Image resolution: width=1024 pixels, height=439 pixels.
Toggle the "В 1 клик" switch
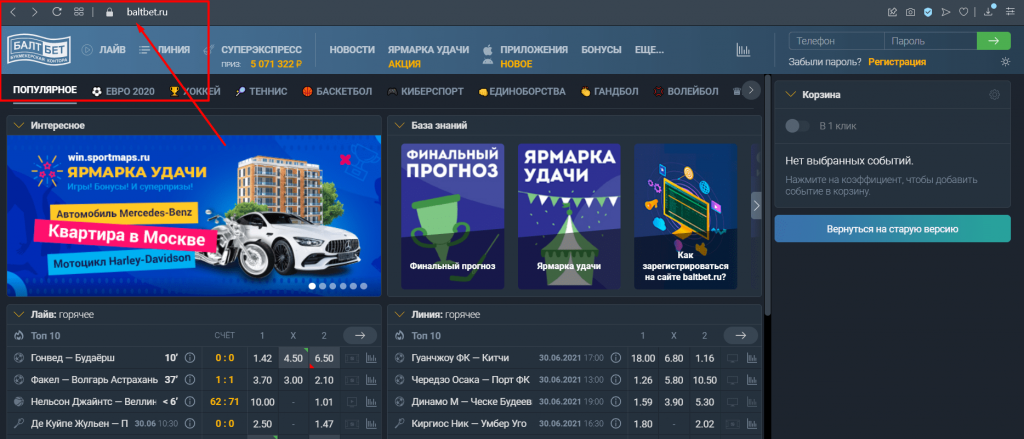[x=798, y=126]
